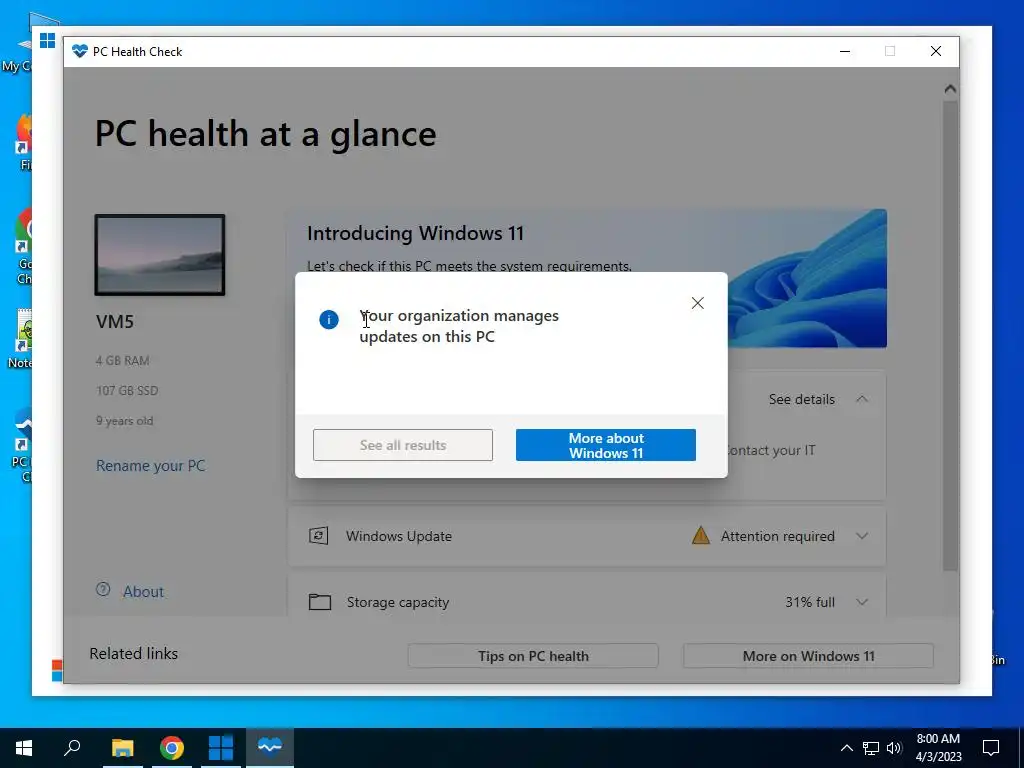This screenshot has height=768, width=1024.
Task: Click the 31% full storage value
Action: [x=810, y=602]
